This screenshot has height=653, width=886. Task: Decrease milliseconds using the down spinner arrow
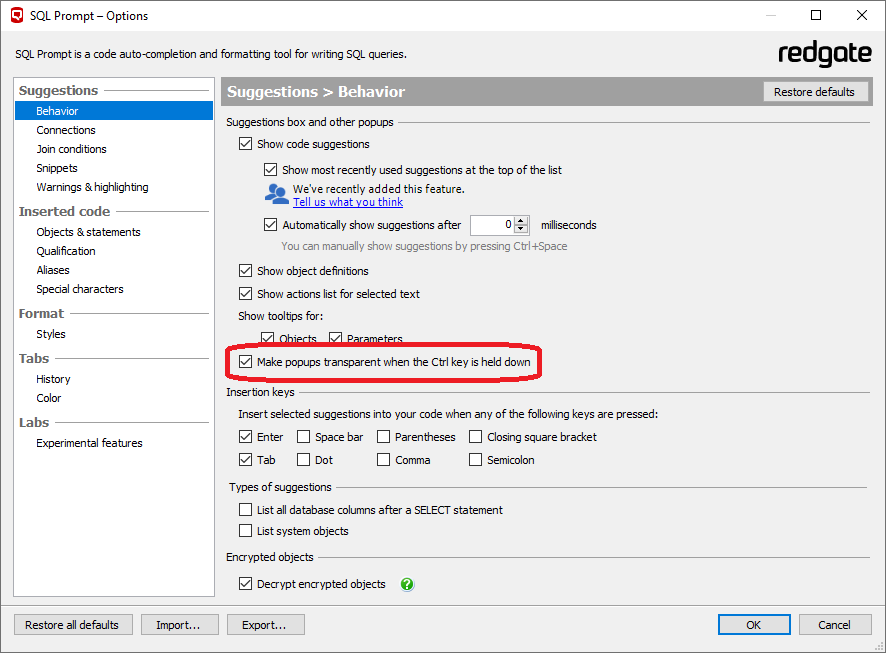point(521,230)
